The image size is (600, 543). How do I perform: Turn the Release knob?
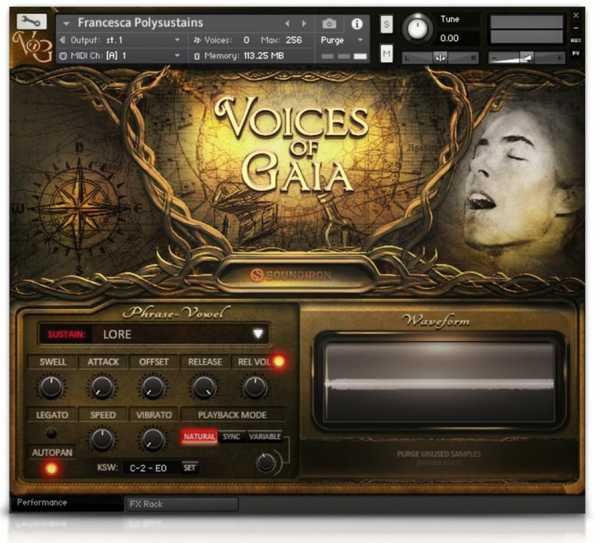pyautogui.click(x=204, y=387)
